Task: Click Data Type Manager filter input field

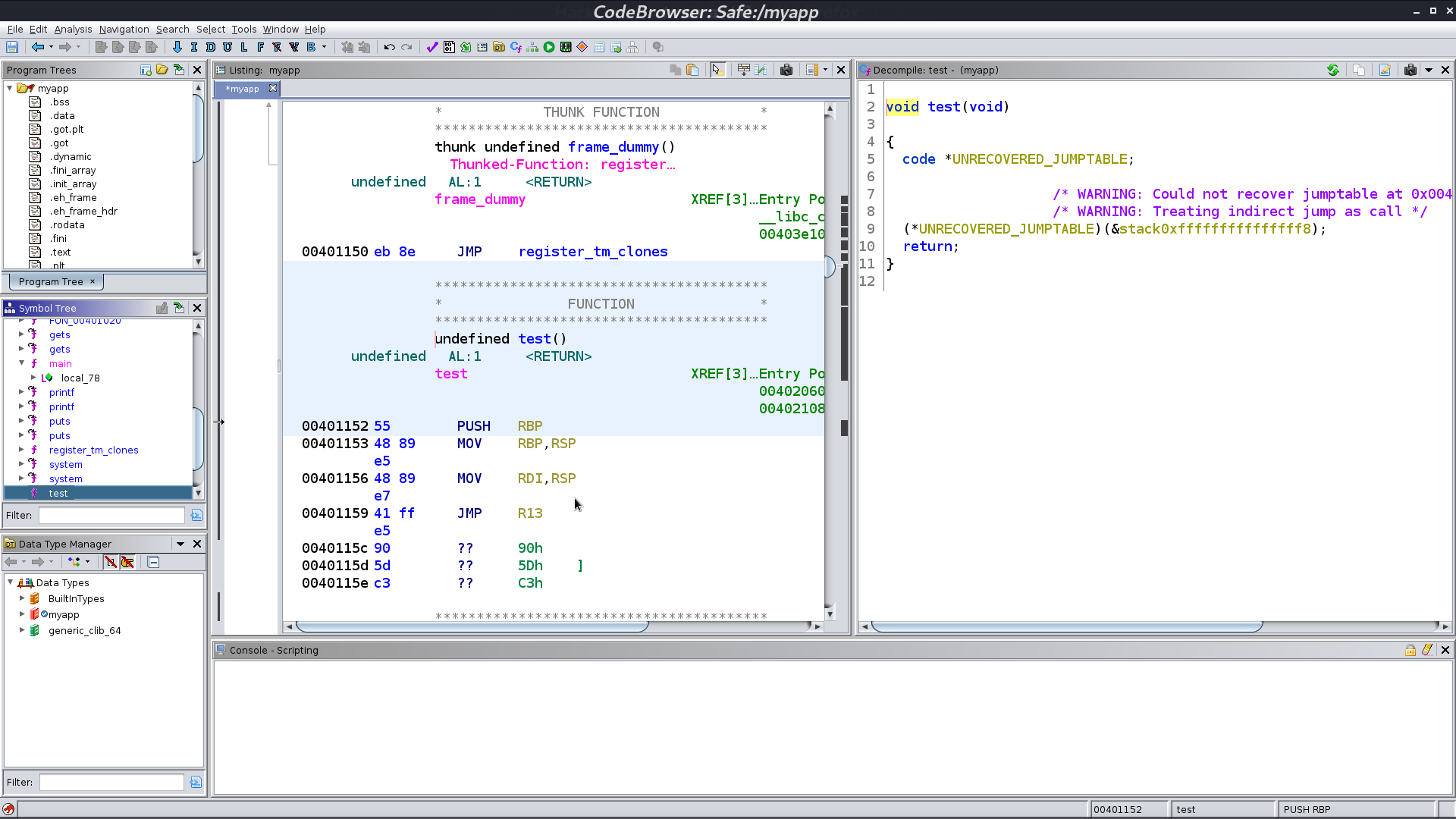Action: 111,783
